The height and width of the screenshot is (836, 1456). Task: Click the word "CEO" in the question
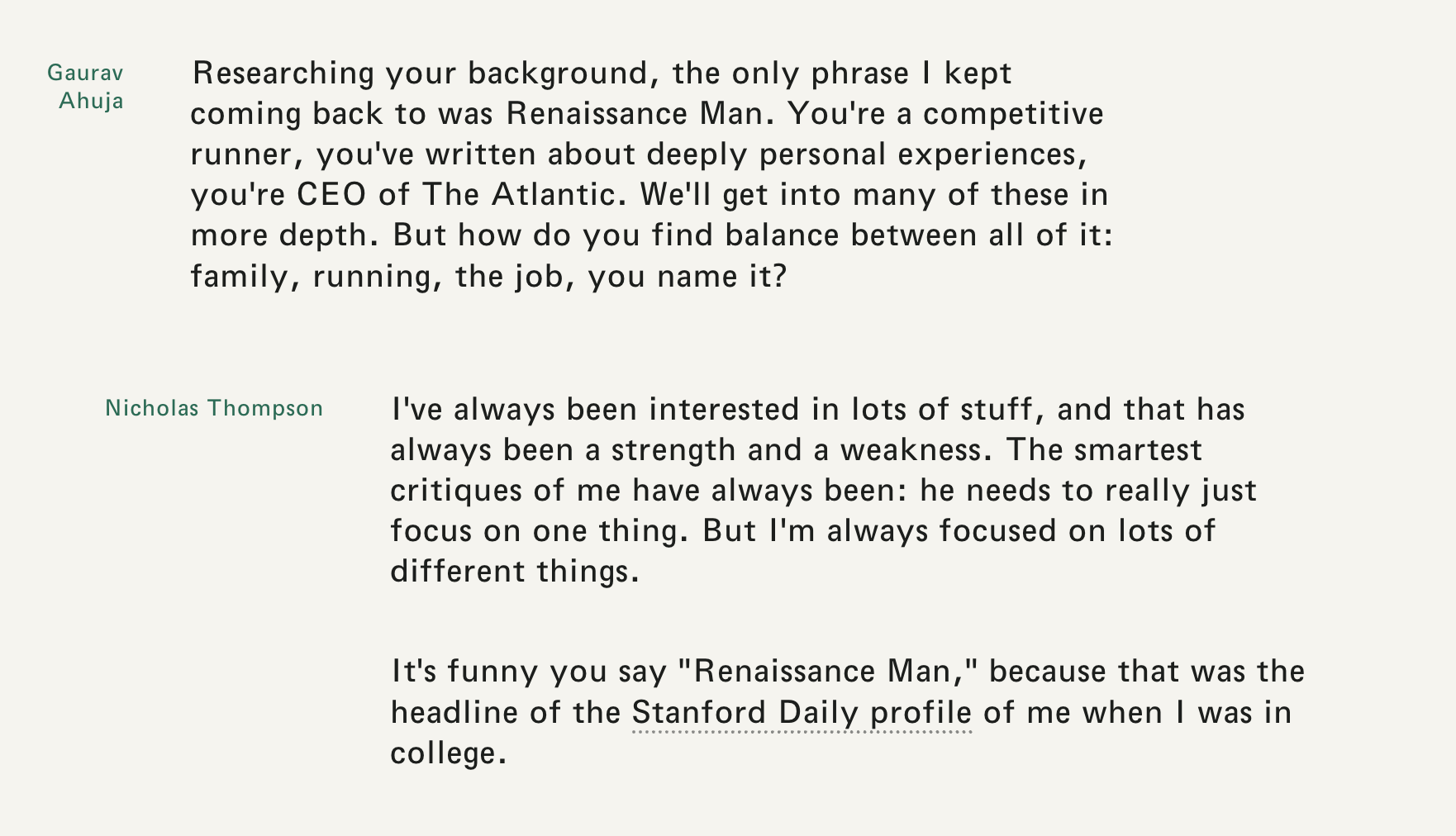pos(331,194)
